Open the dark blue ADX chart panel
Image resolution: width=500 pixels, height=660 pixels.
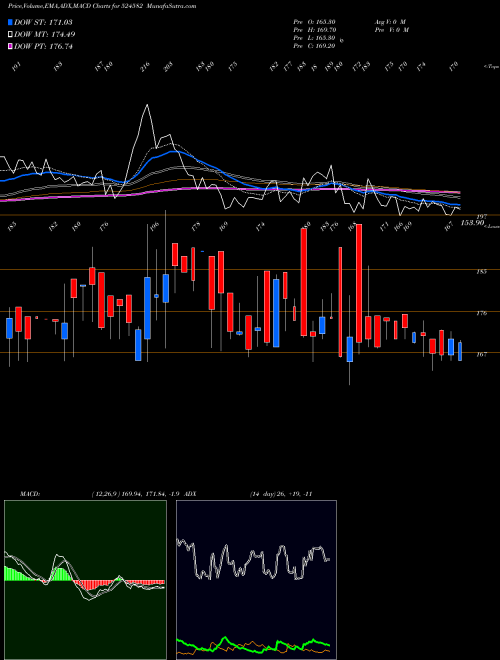[x=256, y=580]
